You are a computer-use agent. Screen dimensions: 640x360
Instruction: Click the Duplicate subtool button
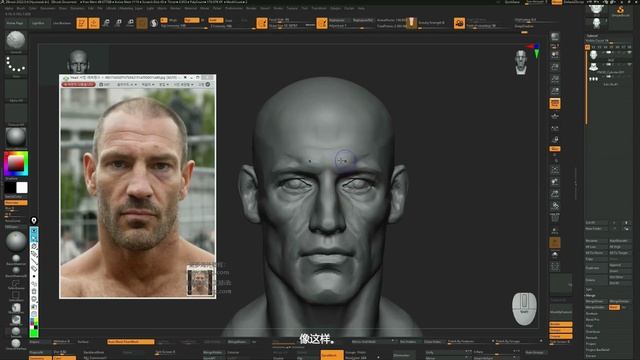point(596,268)
